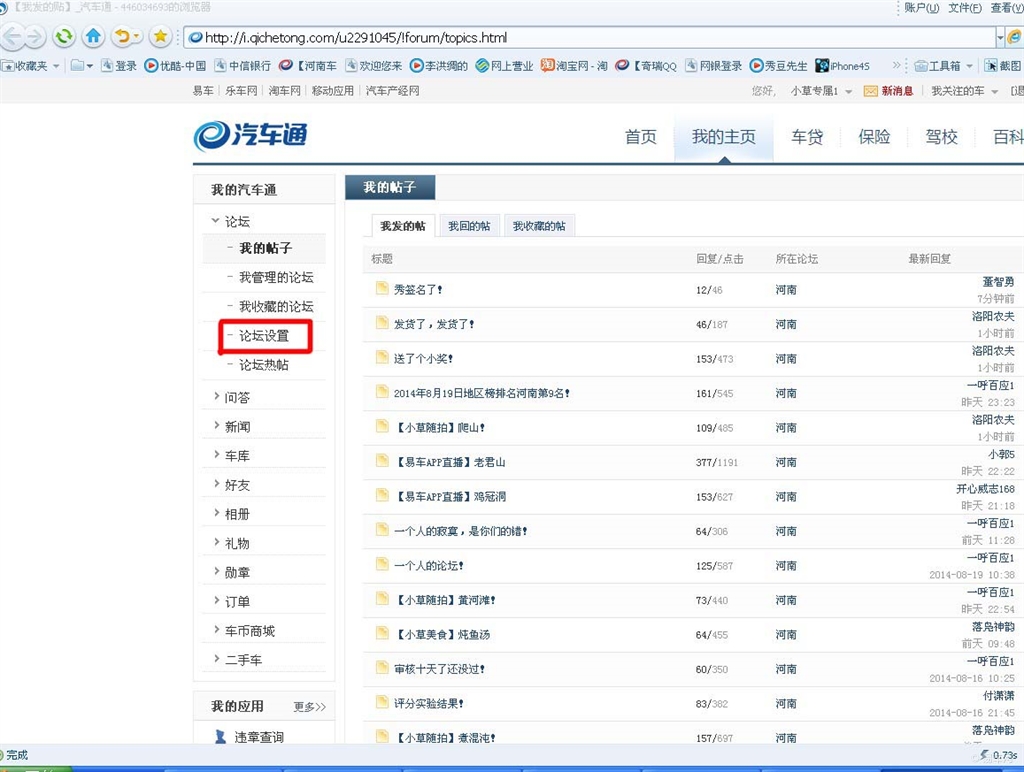Click the 汽车通 site logo
The height and width of the screenshot is (772, 1024).
pos(250,136)
